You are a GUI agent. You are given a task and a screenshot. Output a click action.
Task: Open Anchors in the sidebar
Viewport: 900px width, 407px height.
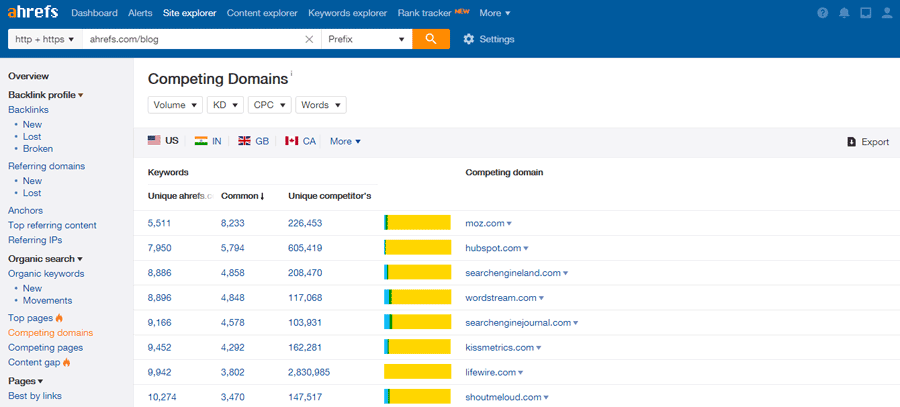pyautogui.click(x=25, y=211)
